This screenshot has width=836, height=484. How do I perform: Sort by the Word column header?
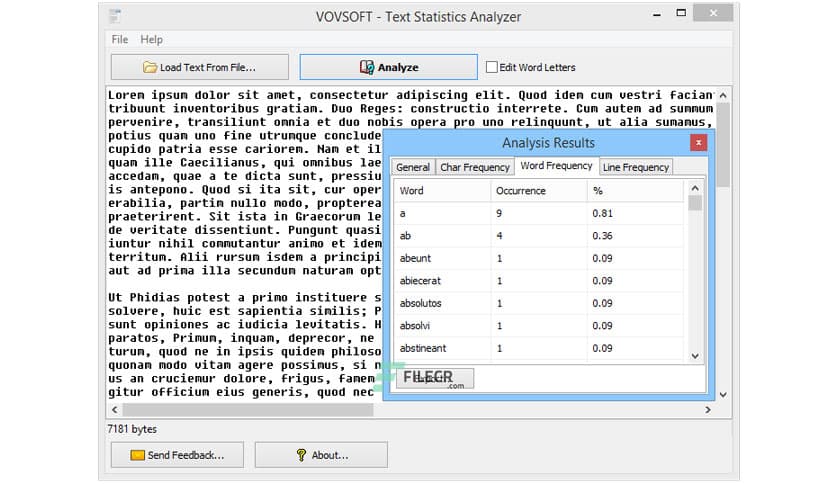442,191
